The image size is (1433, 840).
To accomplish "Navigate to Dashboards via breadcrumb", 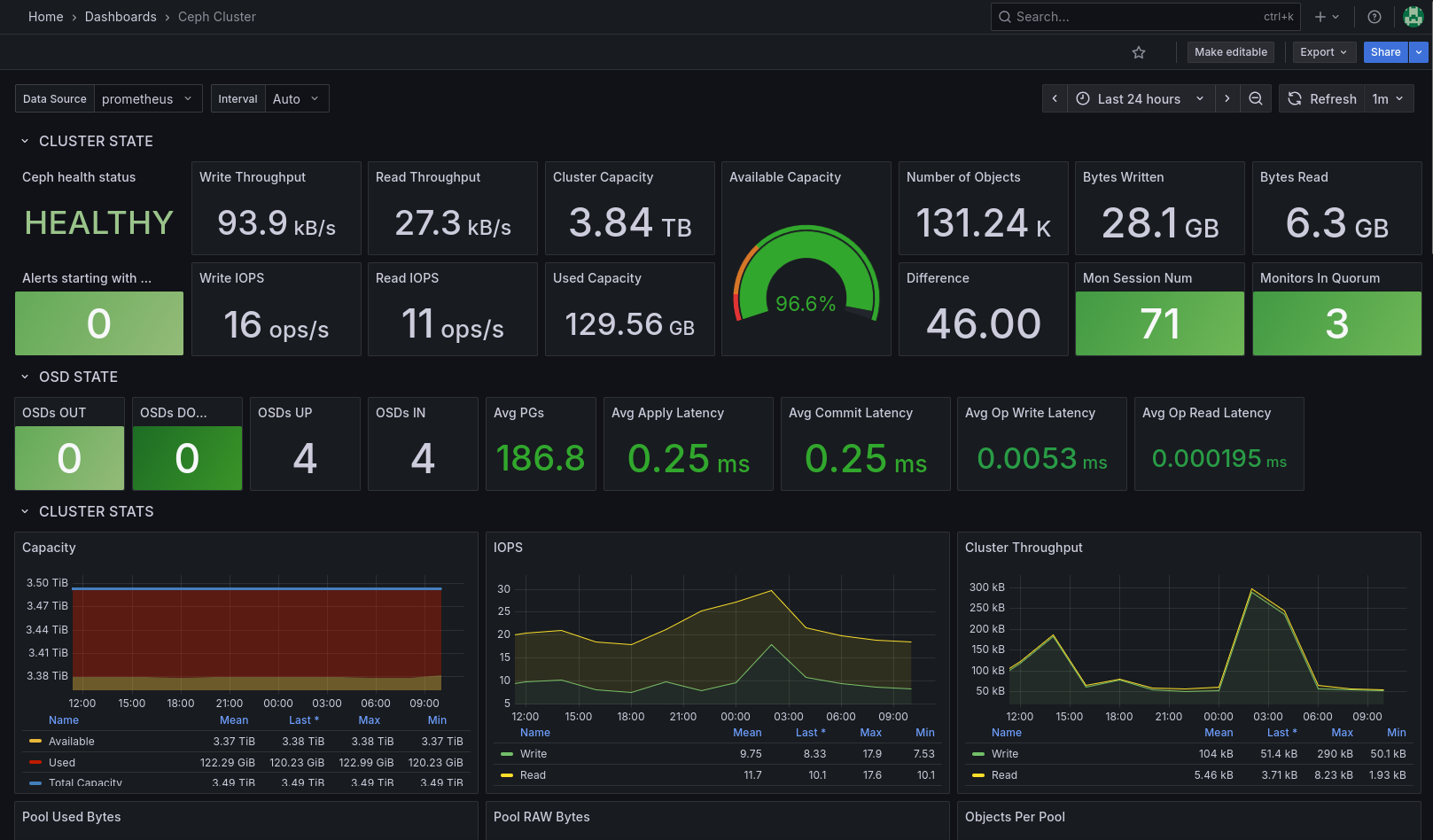I will coord(121,16).
